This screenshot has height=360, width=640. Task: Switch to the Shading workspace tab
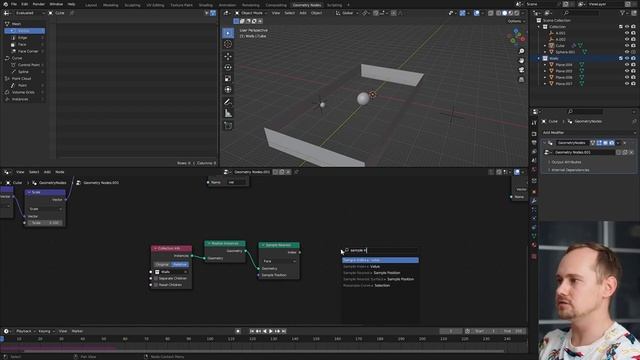click(x=206, y=5)
